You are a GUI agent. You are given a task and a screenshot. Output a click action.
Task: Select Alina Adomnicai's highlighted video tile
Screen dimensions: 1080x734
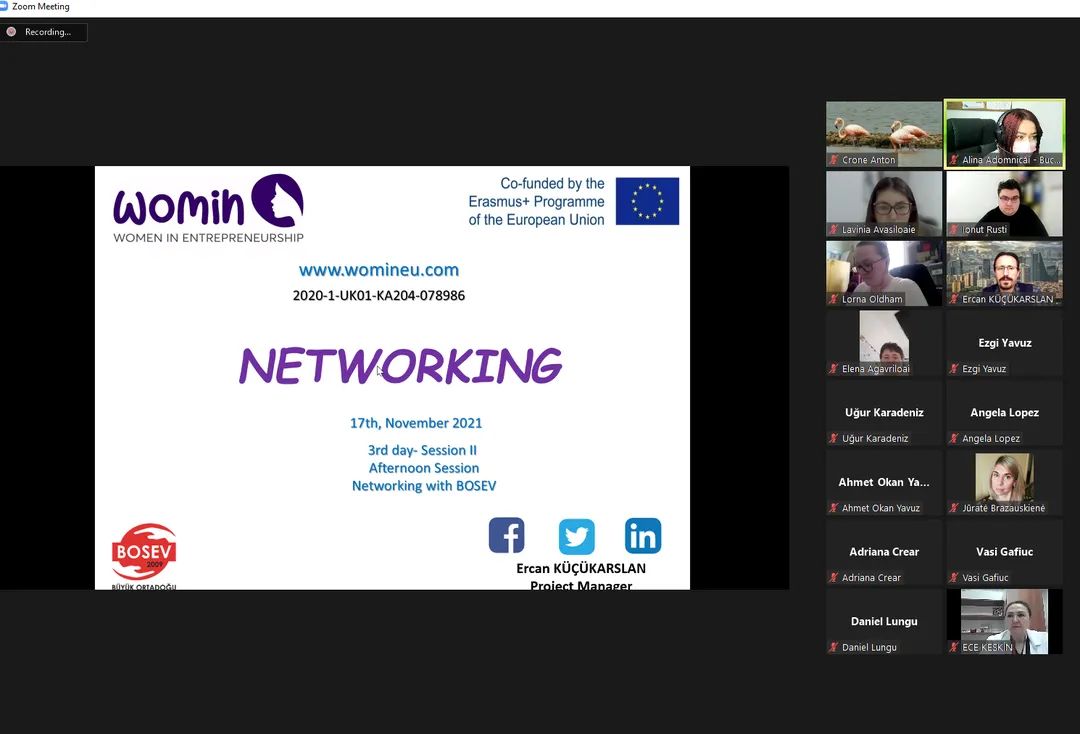coord(1004,134)
